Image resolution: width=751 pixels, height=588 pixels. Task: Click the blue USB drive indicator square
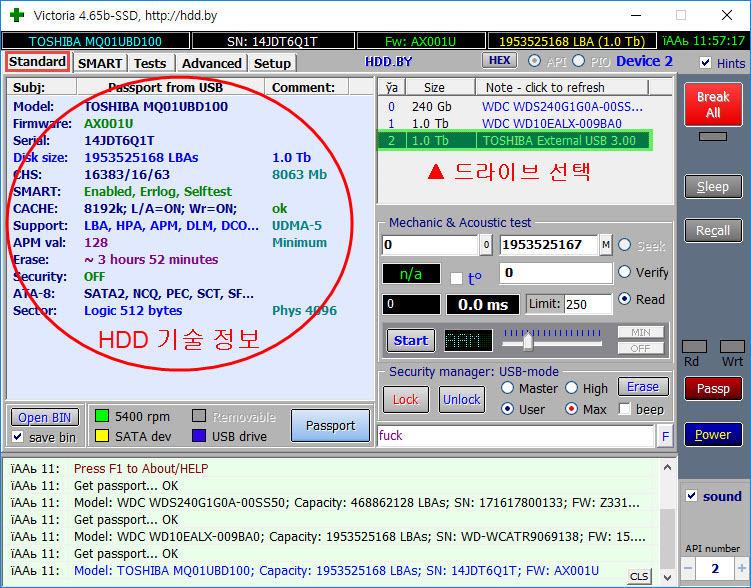coord(199,435)
